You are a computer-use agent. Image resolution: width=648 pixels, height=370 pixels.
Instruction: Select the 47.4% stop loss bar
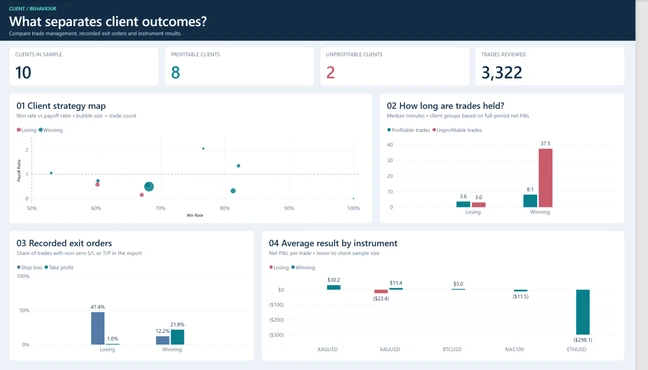98,328
